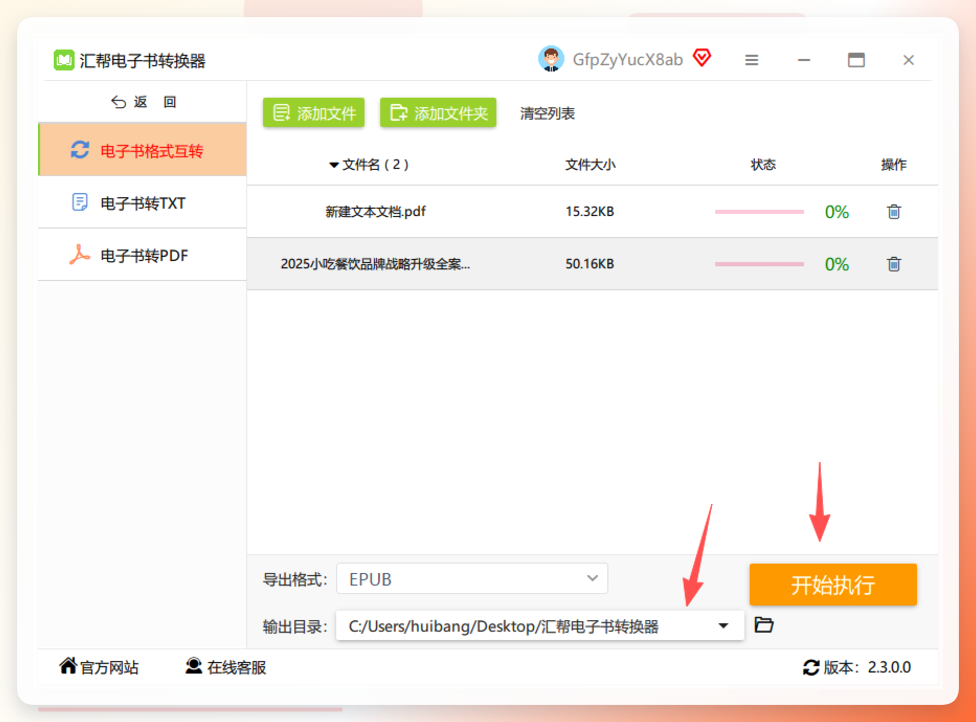Screen dimensions: 976x722
Task: Click the customer service headset icon
Action: 194,666
